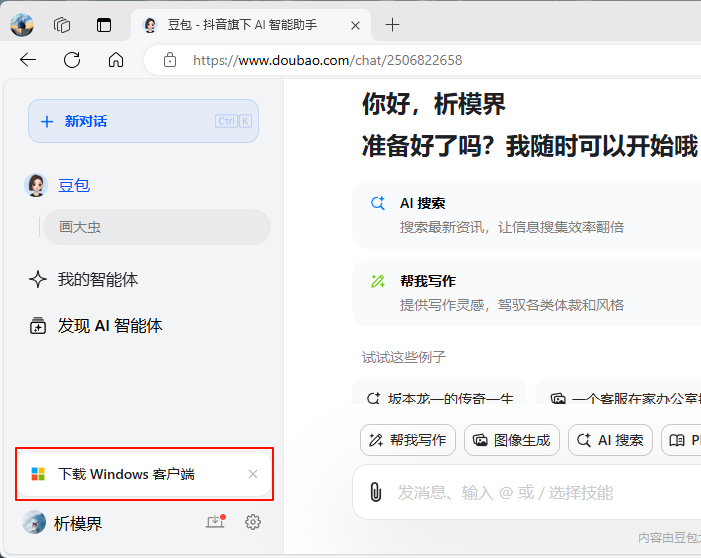Click the Windows logo icon in banner
This screenshot has height=558, width=701.
click(x=38, y=474)
